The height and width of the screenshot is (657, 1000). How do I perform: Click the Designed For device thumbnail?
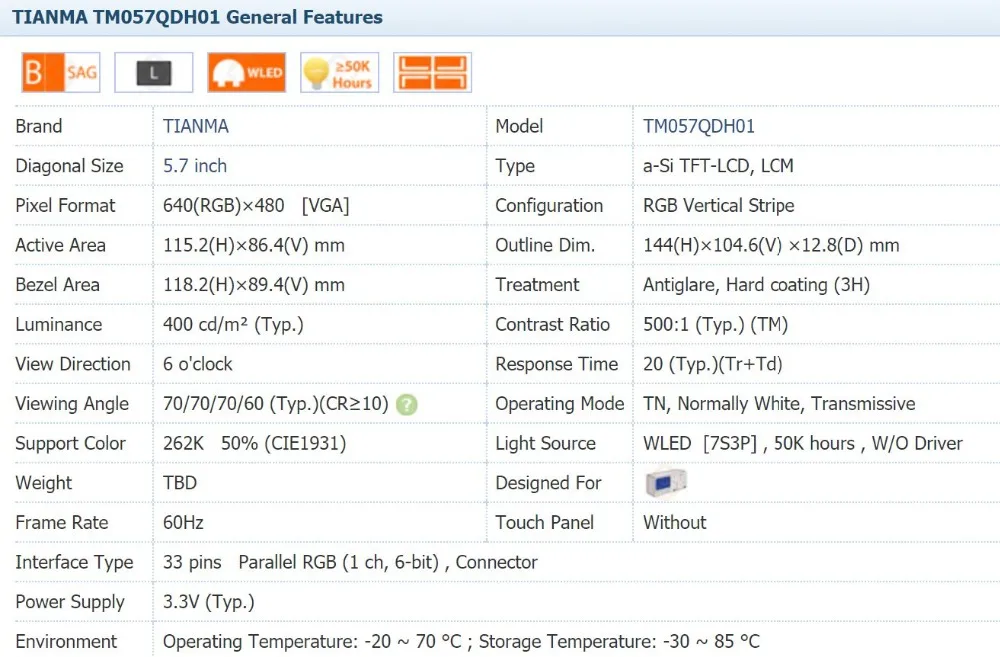click(665, 482)
